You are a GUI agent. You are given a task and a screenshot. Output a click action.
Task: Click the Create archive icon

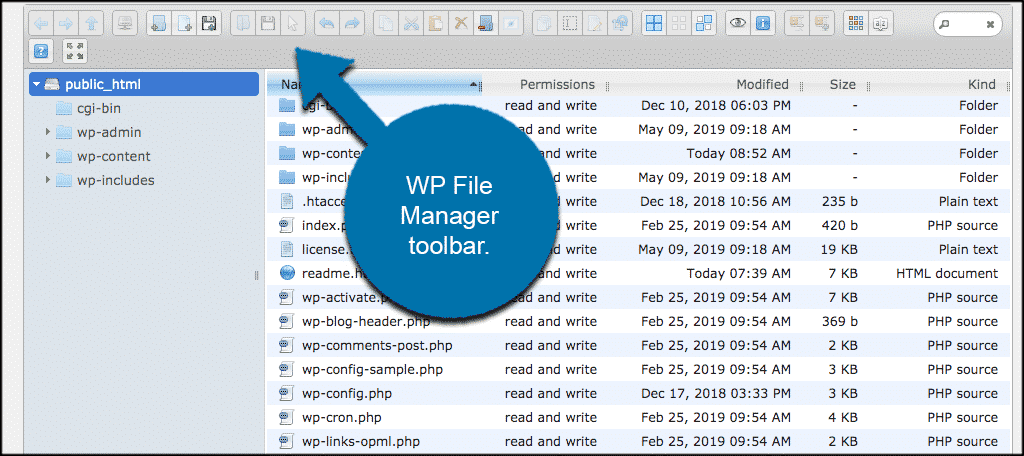point(822,24)
